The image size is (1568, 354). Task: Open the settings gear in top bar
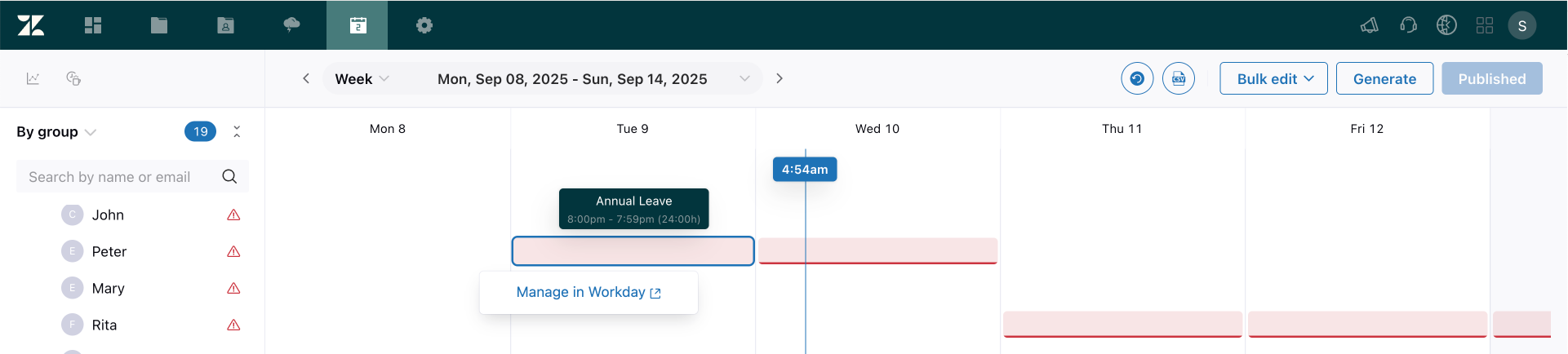click(424, 25)
